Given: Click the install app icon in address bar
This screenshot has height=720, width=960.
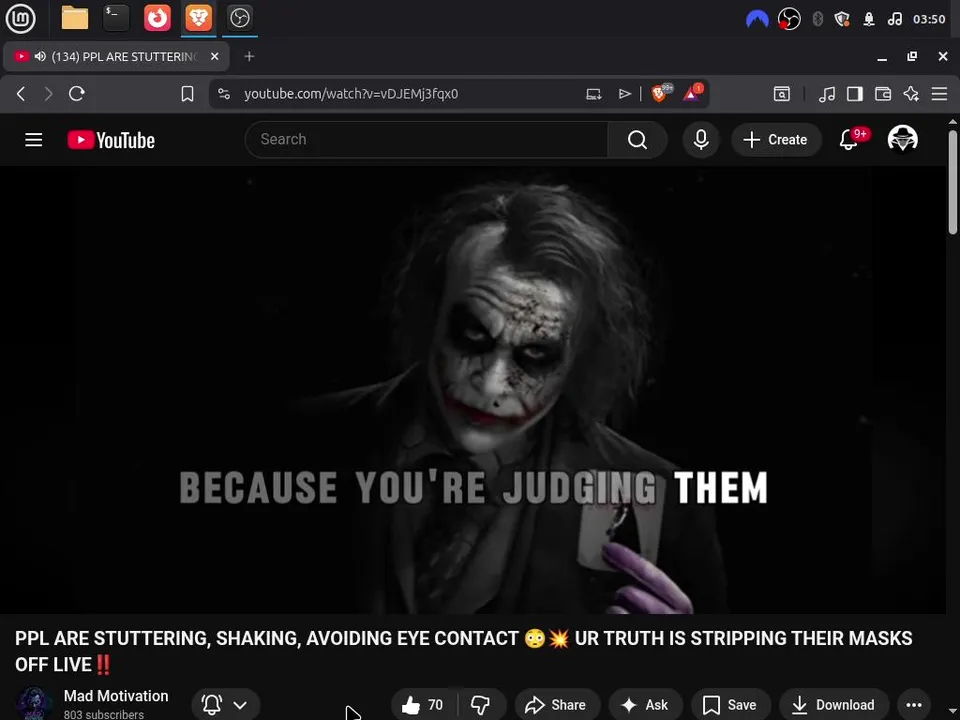Looking at the screenshot, I should tap(593, 94).
